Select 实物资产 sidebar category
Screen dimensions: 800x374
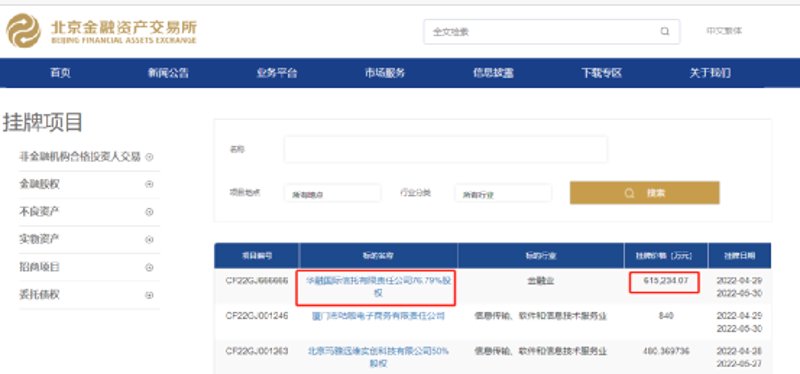[39, 239]
